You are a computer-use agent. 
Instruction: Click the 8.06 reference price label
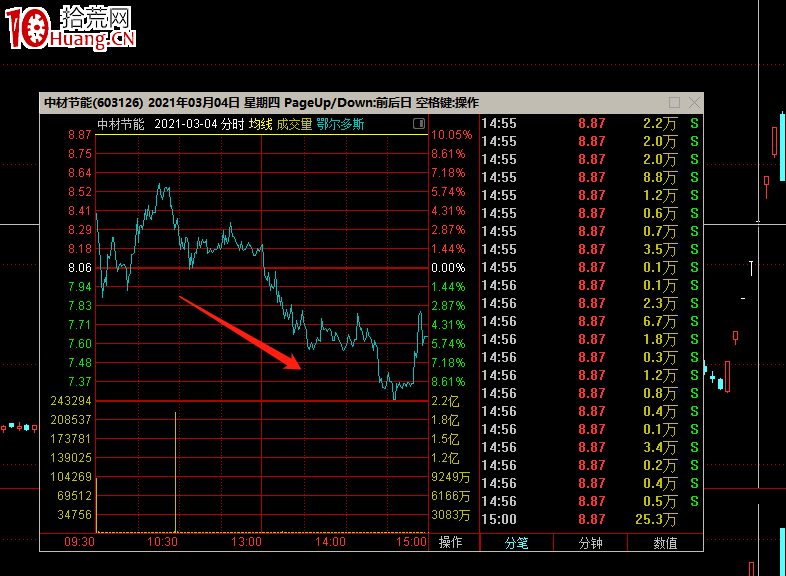(80, 268)
